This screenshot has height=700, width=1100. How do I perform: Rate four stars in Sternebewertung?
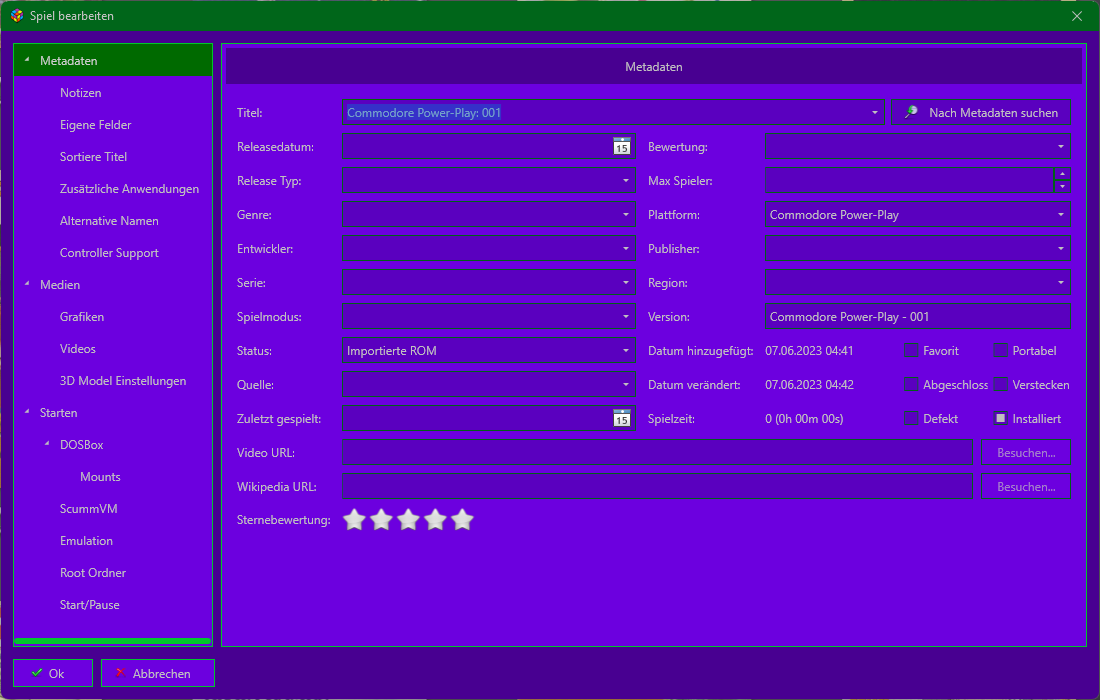pyautogui.click(x=435, y=520)
